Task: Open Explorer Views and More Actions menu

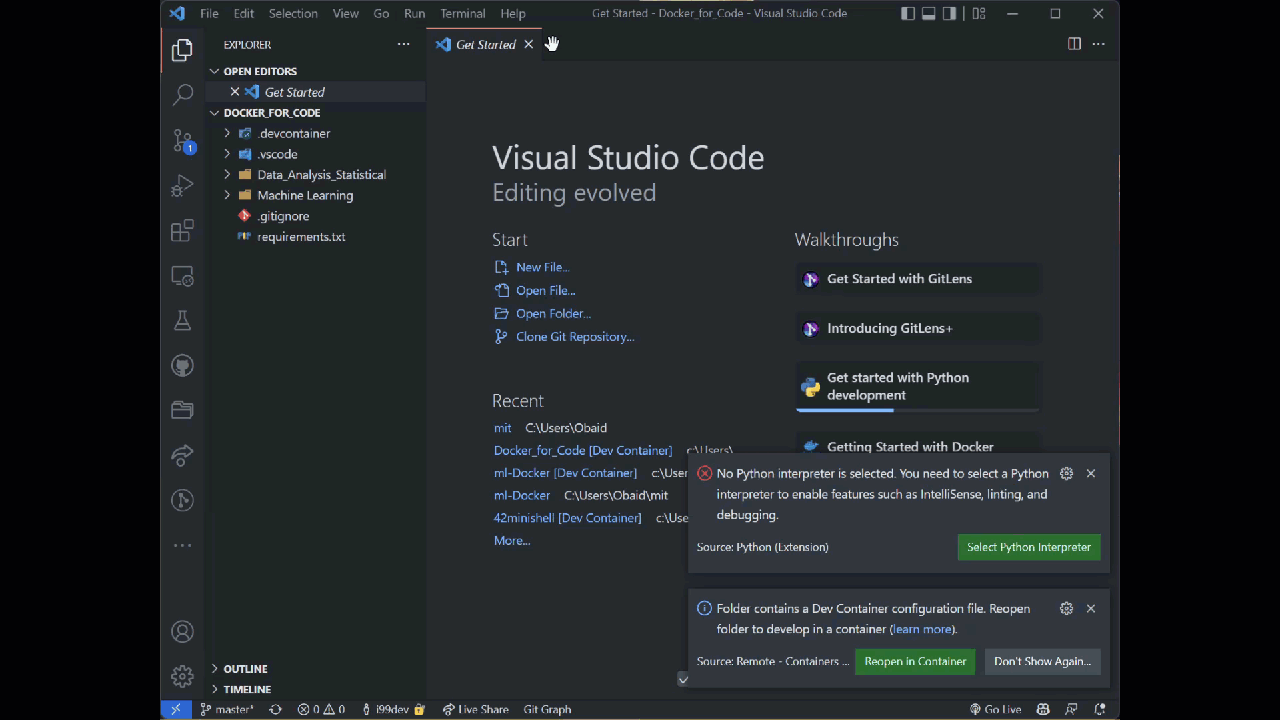Action: [403, 44]
